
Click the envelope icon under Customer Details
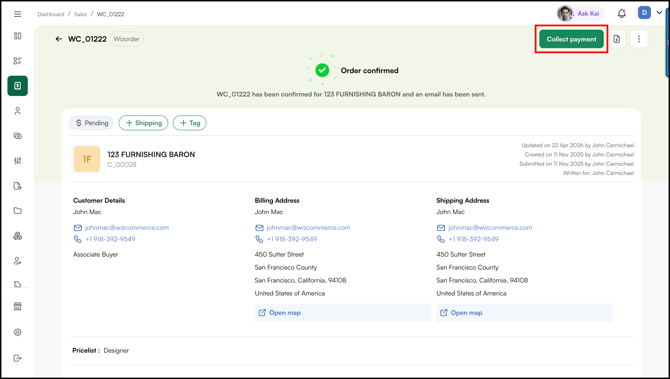pyautogui.click(x=78, y=228)
